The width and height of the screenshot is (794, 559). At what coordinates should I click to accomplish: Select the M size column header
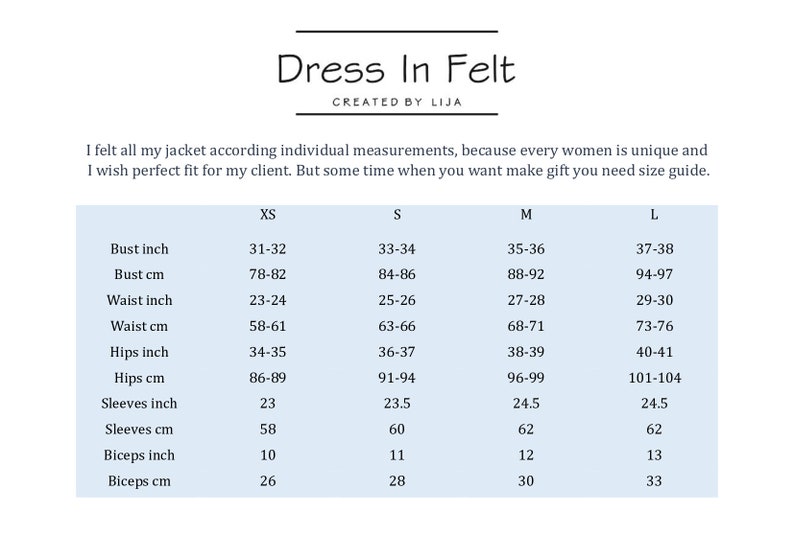click(526, 215)
